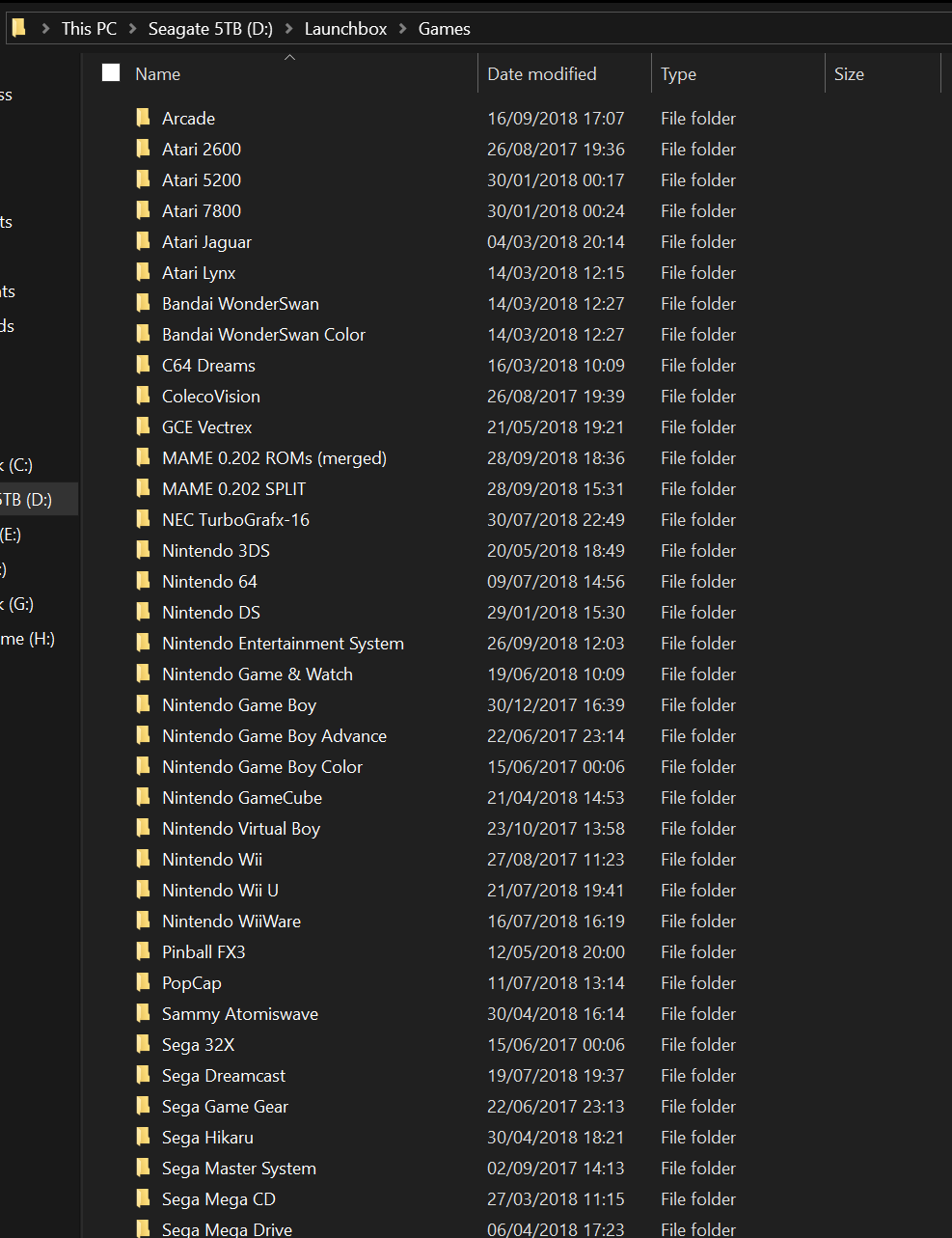Viewport: 952px width, 1238px height.
Task: Expand the chevron before This PC
Action: pyautogui.click(x=45, y=29)
